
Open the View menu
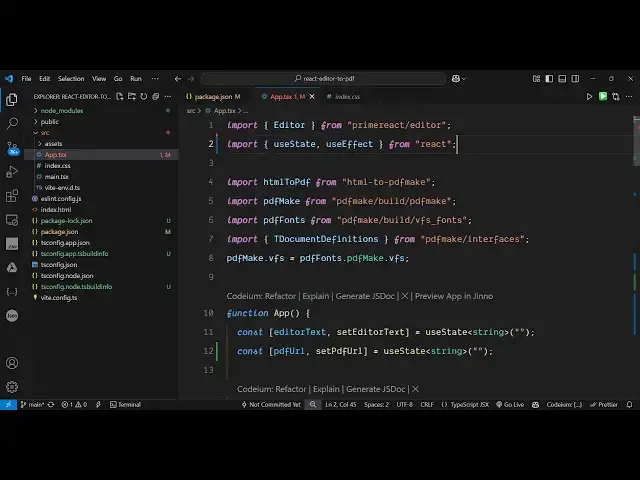(99, 79)
